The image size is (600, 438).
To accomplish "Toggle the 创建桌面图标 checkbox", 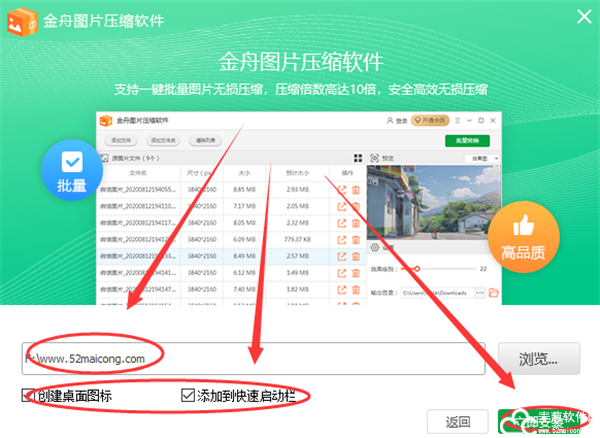I will (28, 396).
